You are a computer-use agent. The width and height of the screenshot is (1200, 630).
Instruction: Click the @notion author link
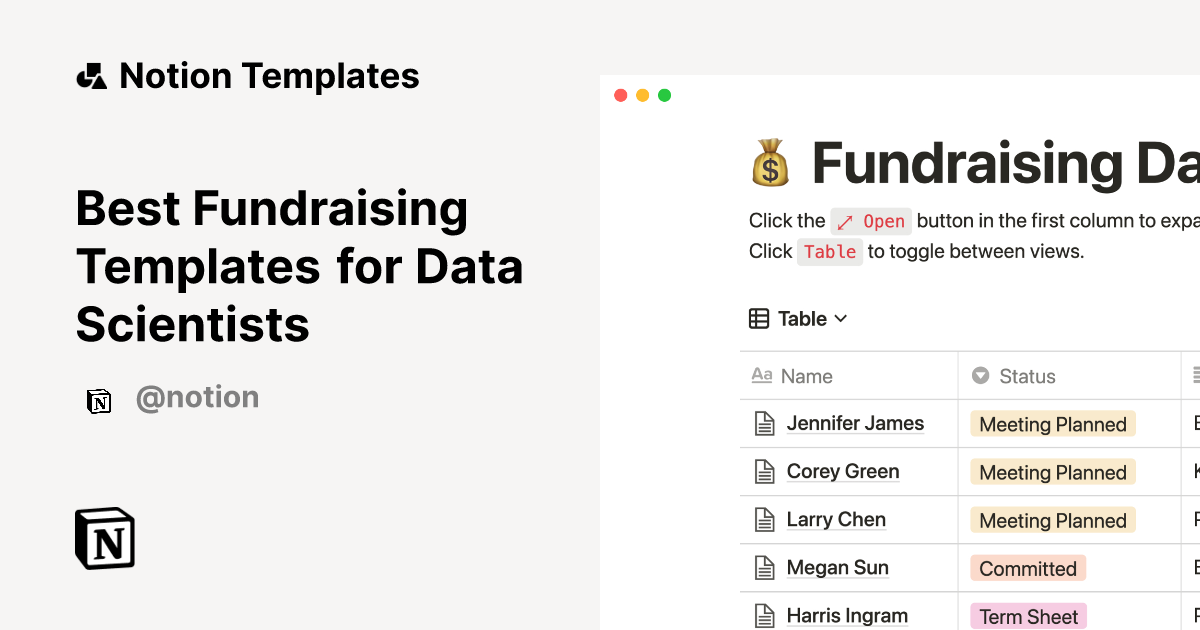[x=197, y=398]
